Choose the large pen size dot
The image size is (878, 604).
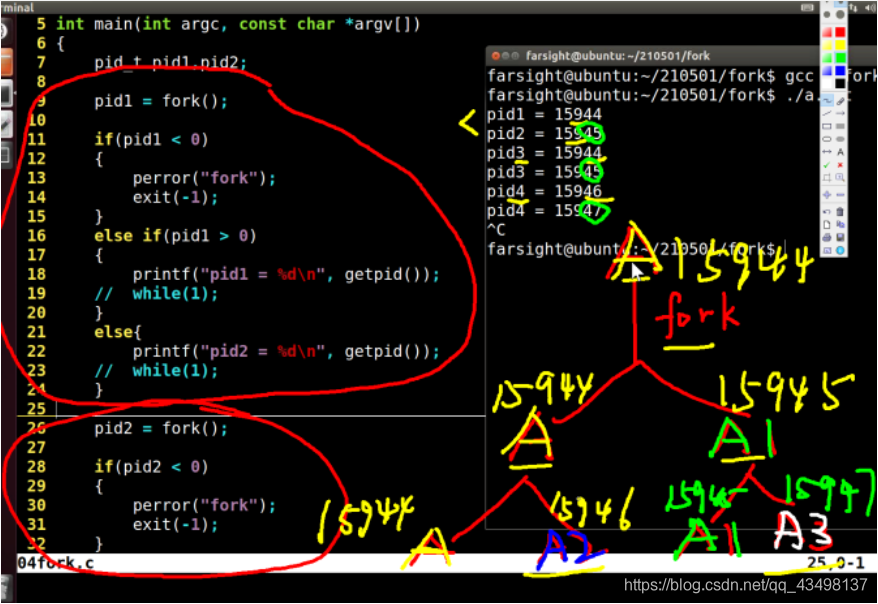(840, 15)
